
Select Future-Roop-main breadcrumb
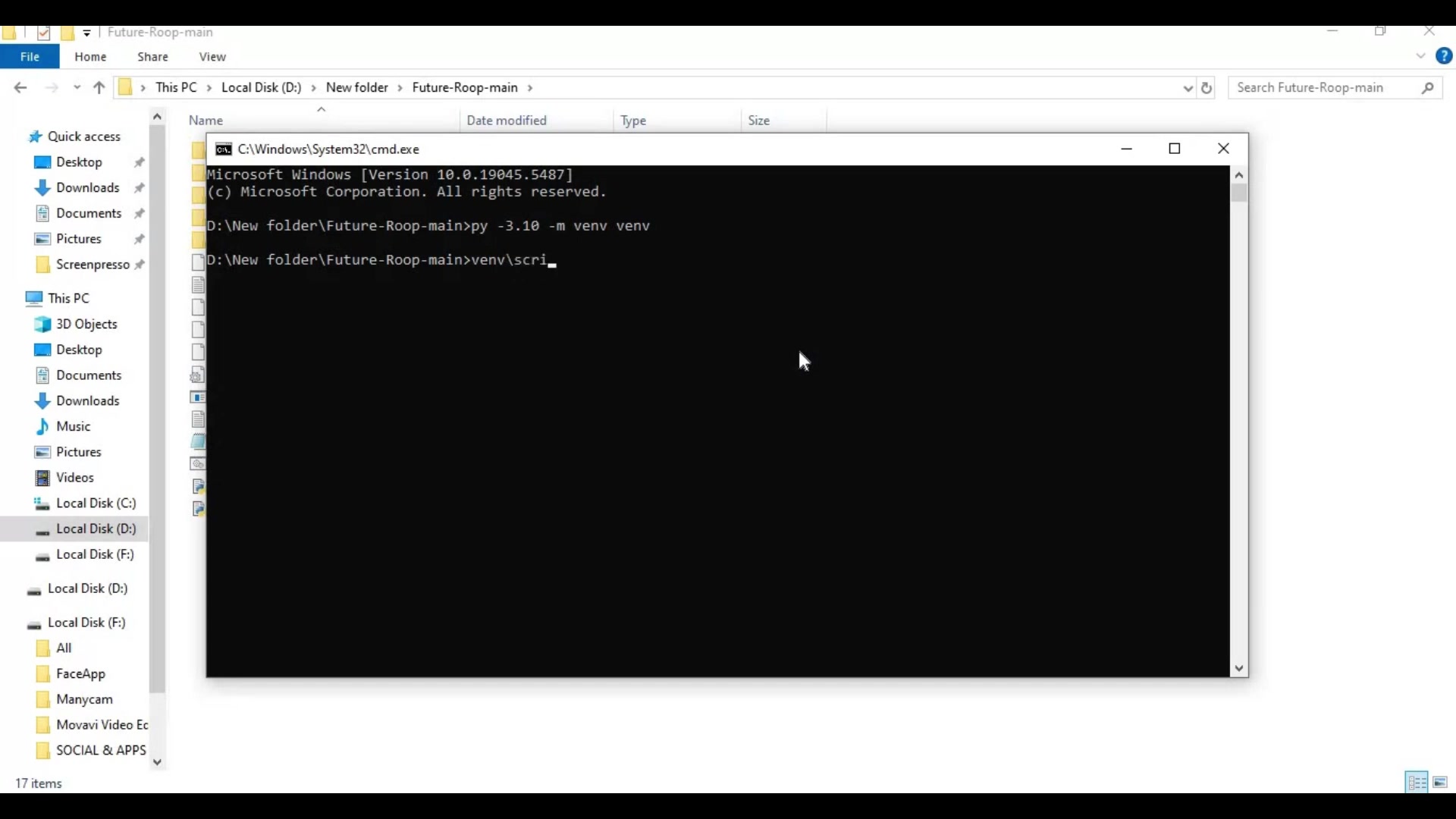coord(465,88)
